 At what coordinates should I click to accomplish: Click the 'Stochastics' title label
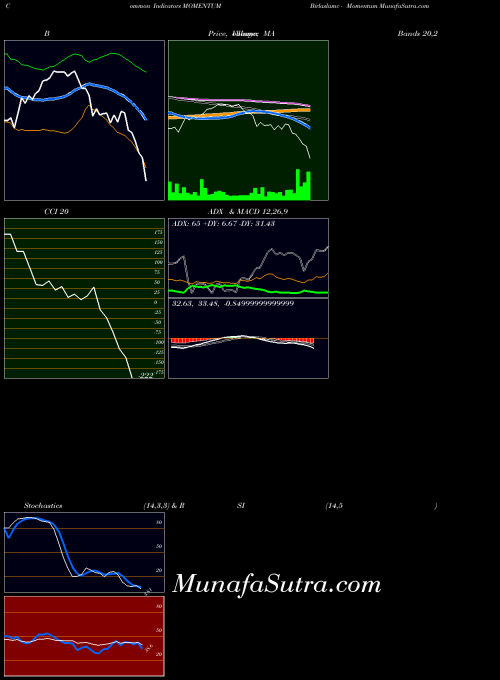43,506
